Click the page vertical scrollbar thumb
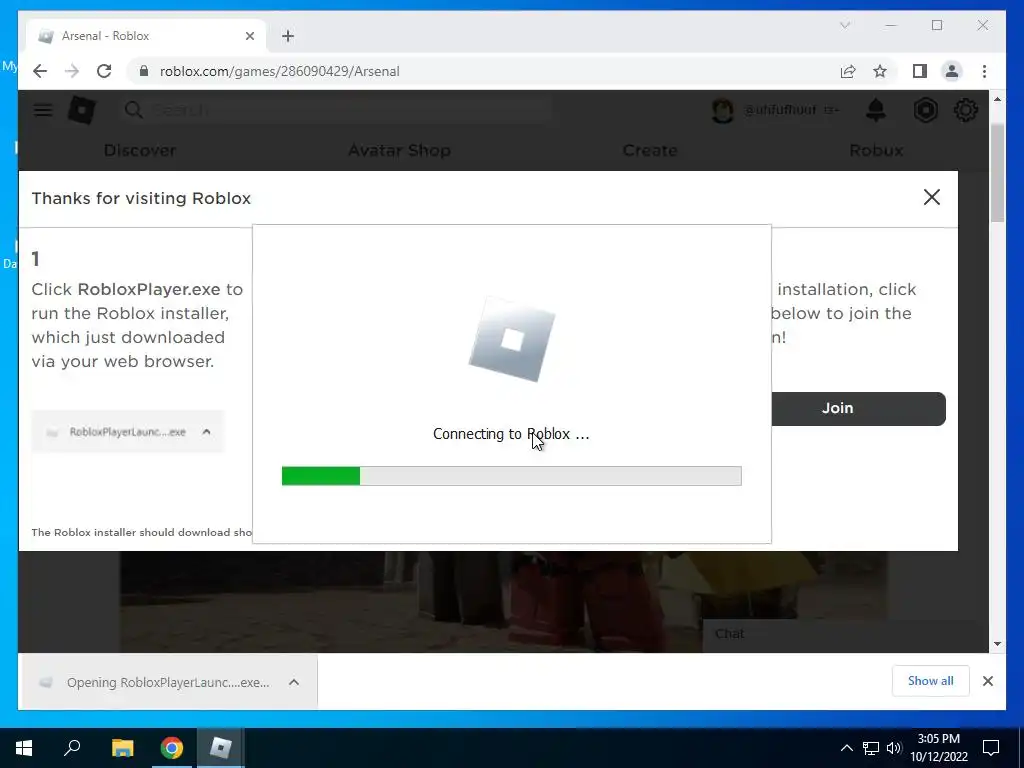The image size is (1024, 768). [997, 172]
